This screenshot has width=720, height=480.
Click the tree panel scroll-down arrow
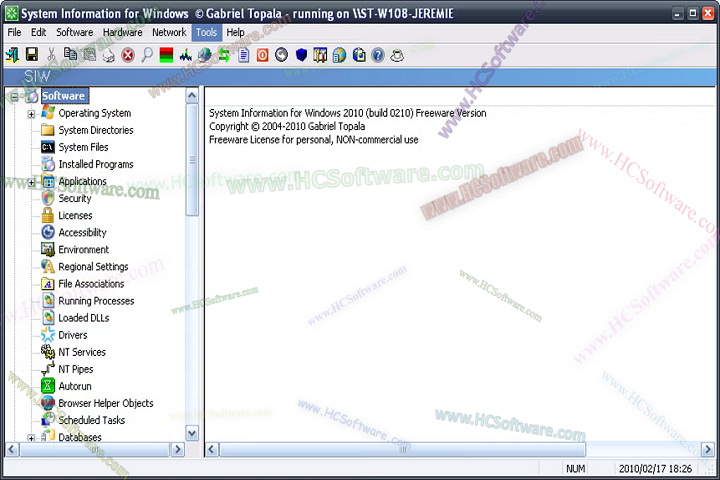192,433
